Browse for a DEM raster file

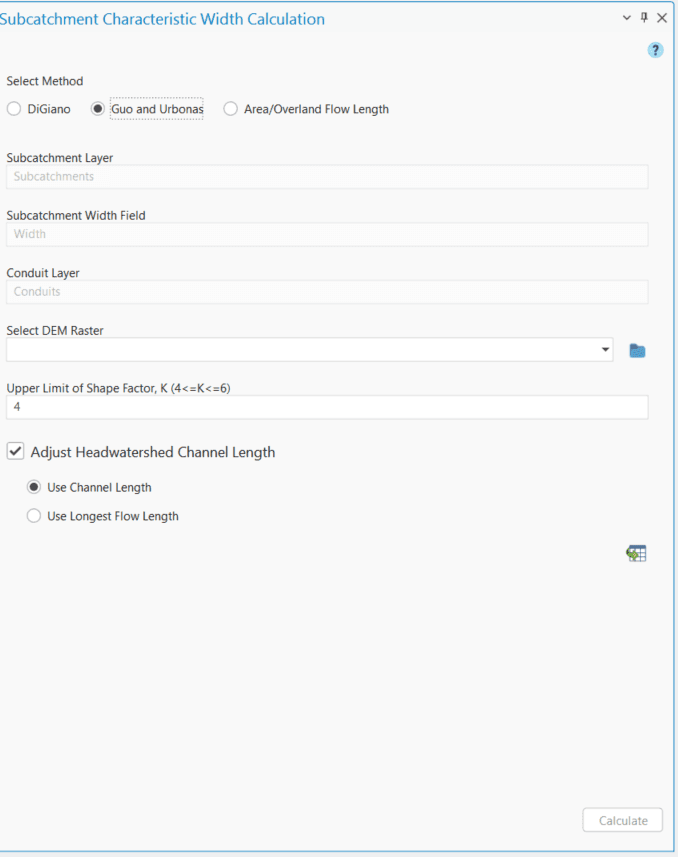(x=637, y=349)
